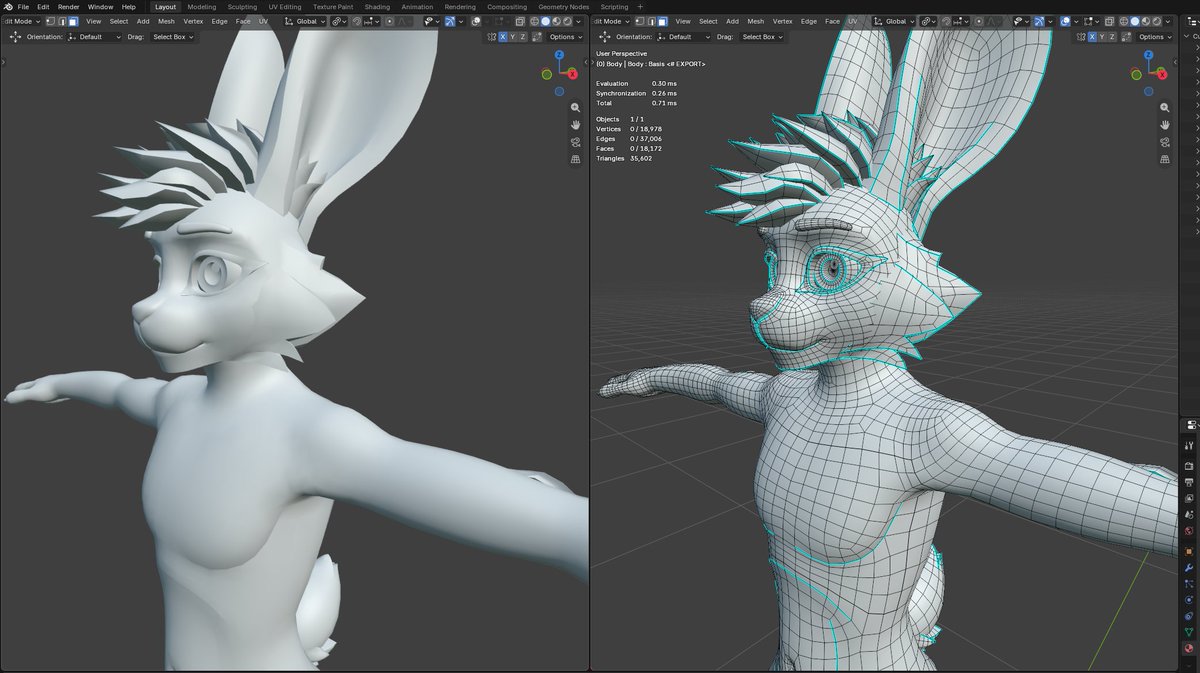Toggle proportional editing in left viewport

click(390, 21)
